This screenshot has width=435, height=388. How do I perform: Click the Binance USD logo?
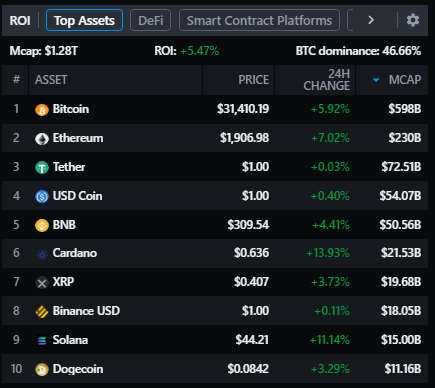pos(42,312)
